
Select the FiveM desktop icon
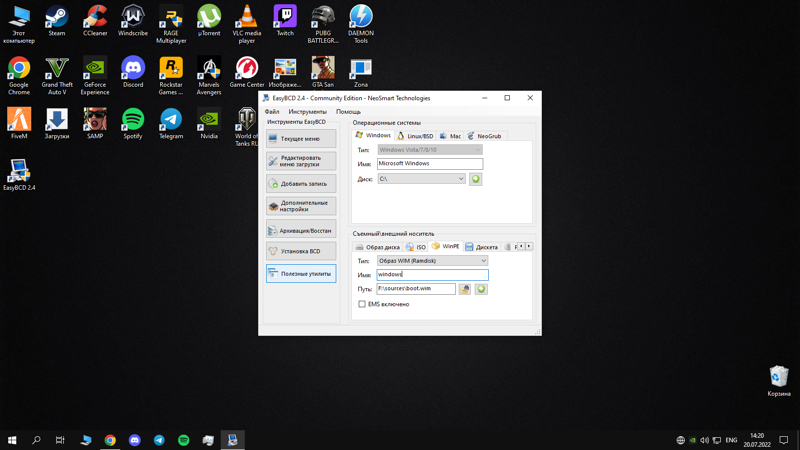(x=19, y=123)
